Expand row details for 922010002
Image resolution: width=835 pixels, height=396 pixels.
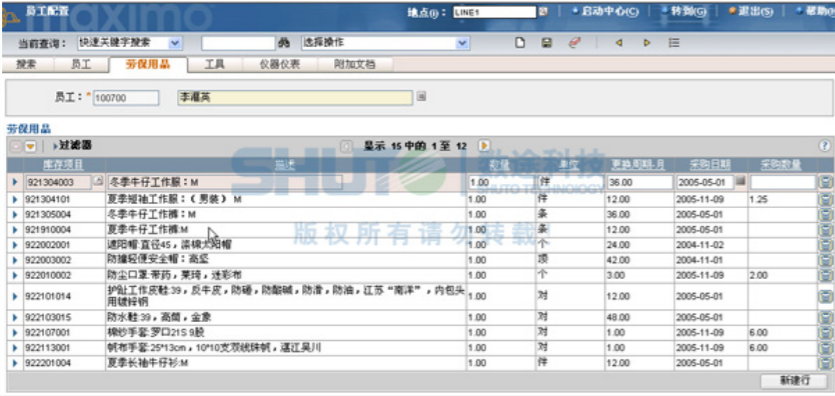[15, 275]
